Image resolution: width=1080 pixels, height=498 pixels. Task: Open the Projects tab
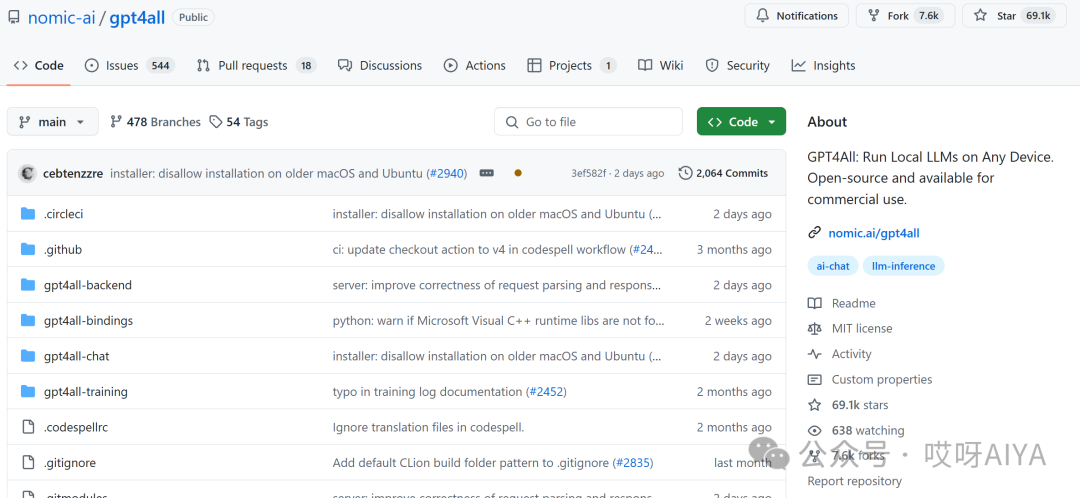click(572, 65)
